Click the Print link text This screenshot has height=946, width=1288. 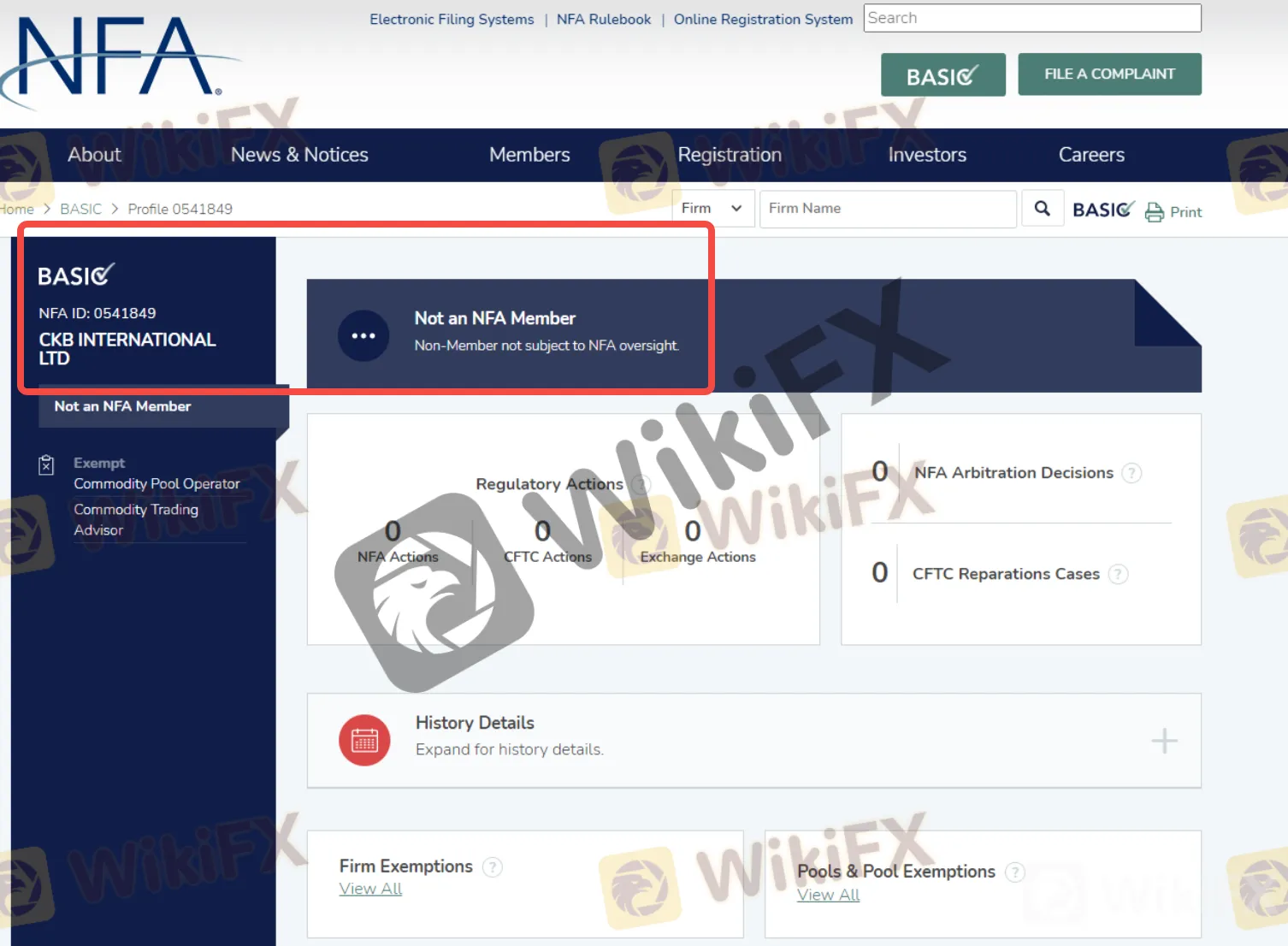point(1185,212)
